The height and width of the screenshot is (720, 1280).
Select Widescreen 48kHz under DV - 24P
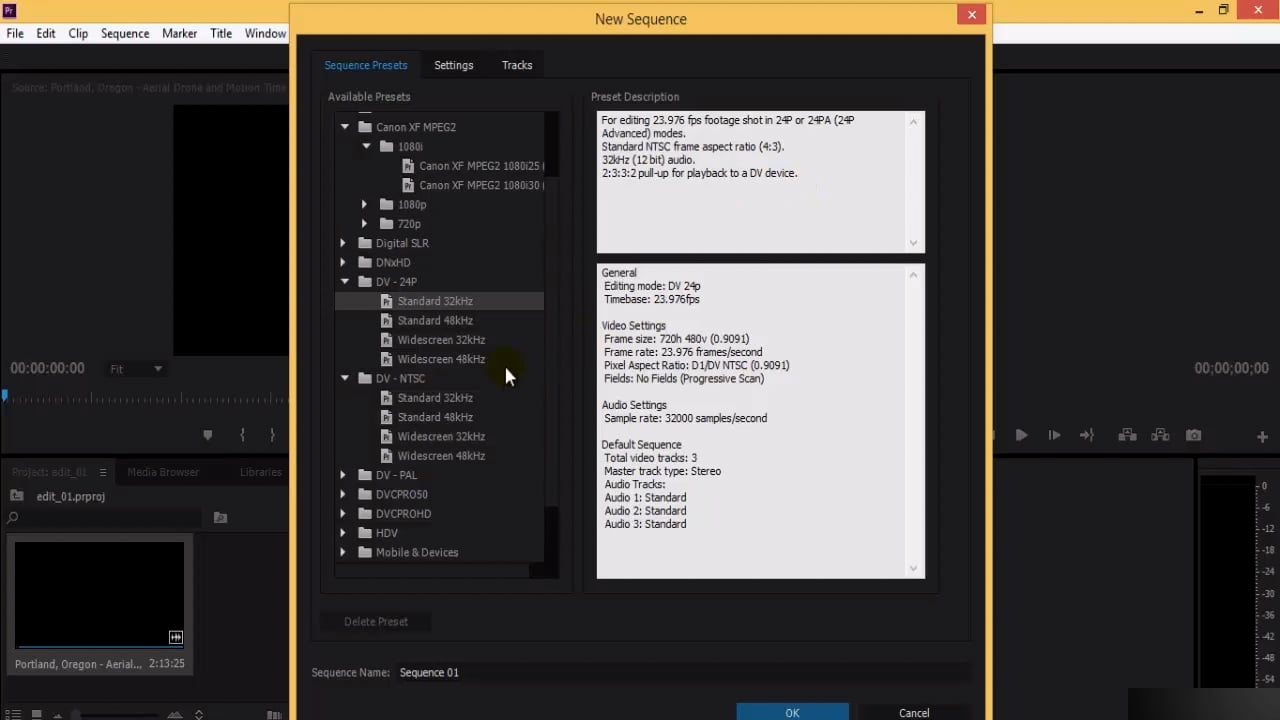(x=440, y=359)
